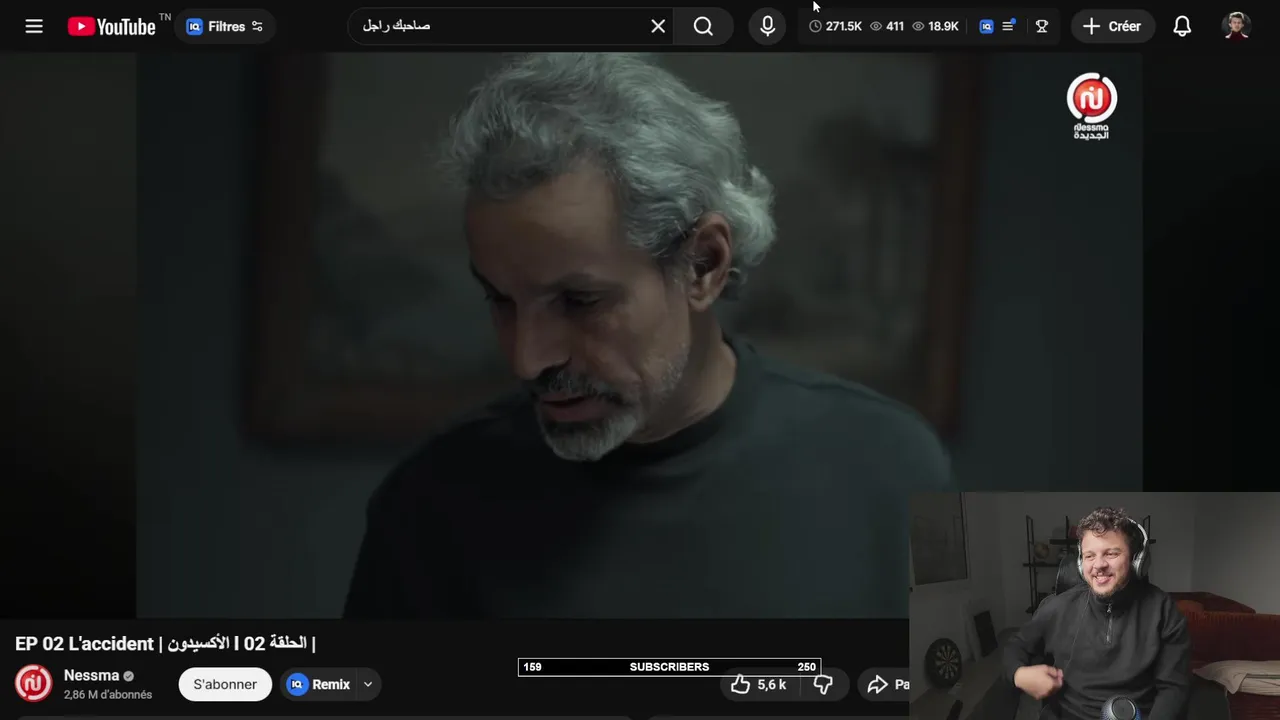This screenshot has height=720, width=1280.
Task: Run search with magnifier button
Action: 704,26
